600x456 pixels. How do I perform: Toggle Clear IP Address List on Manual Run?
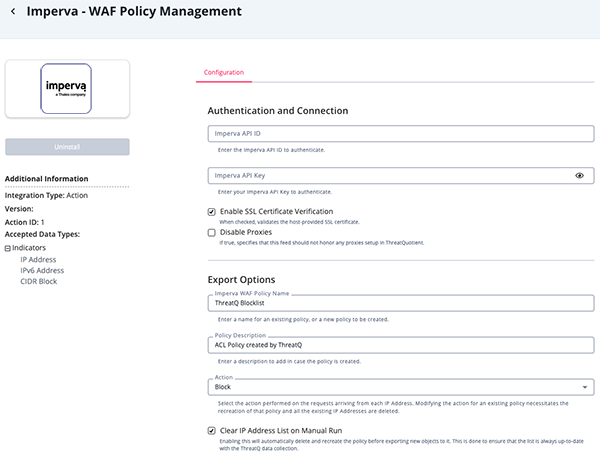click(x=211, y=430)
